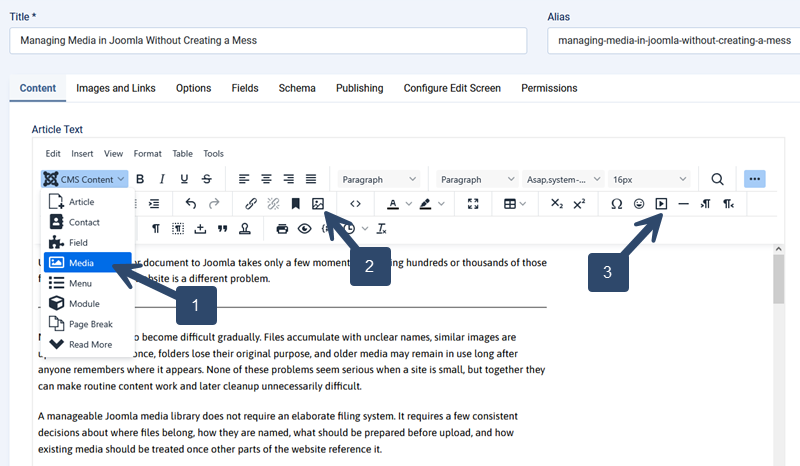Open the Format menu of the editor

click(x=147, y=154)
